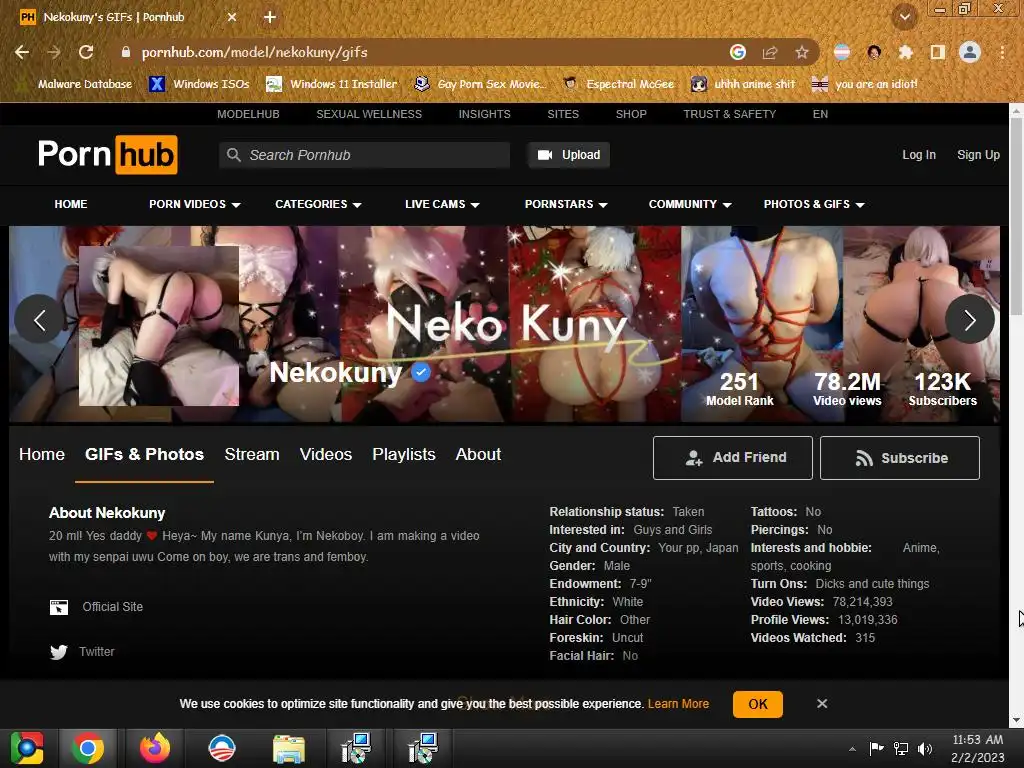Go back with the browser back arrow
This screenshot has height=768, width=1024.
click(22, 52)
